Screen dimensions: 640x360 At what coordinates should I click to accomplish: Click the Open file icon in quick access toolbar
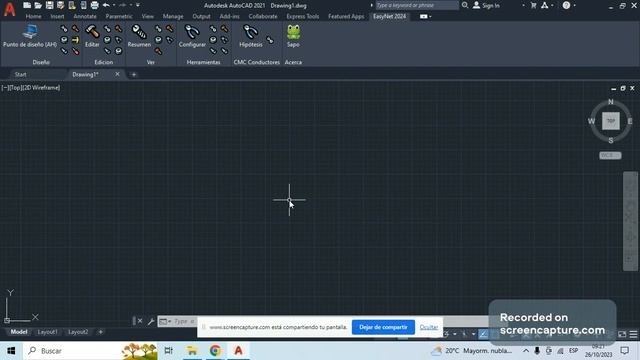click(38, 5)
